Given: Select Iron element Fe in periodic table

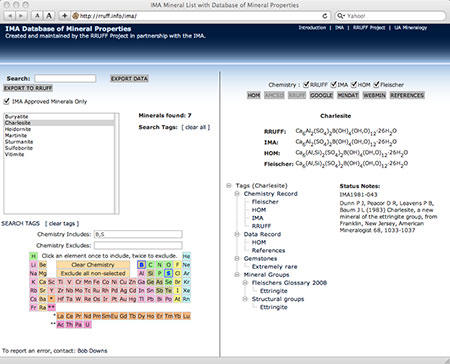Looking at the screenshot, I should pyautogui.click(x=96, y=282).
